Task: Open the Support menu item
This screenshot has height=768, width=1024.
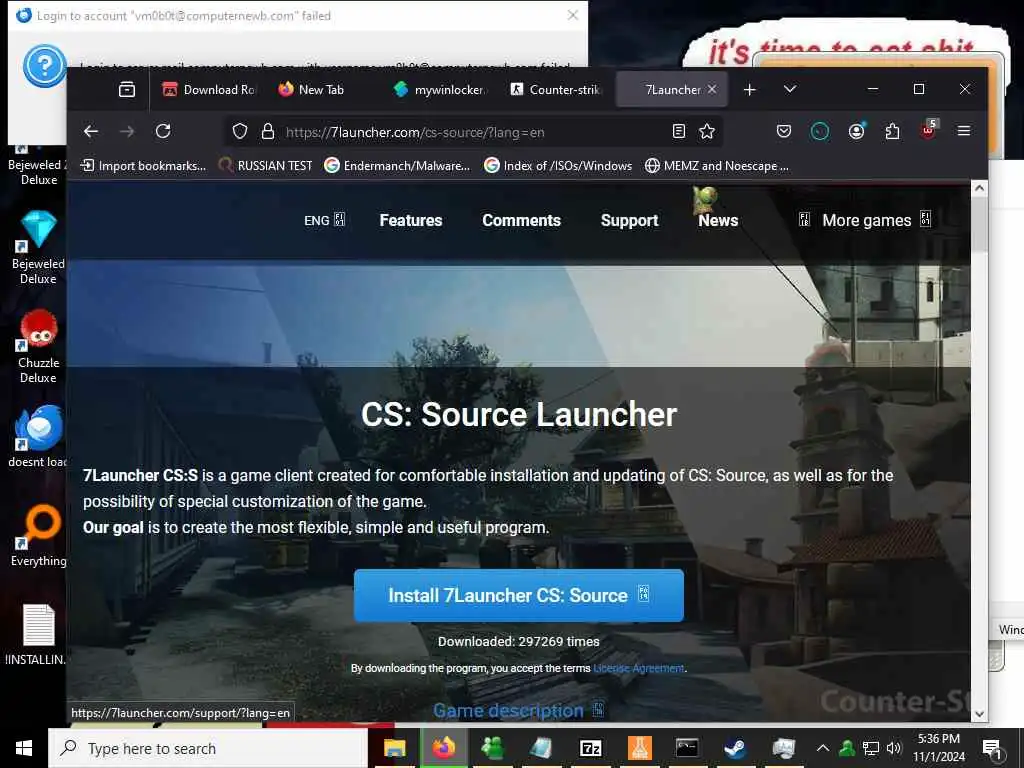Action: pyautogui.click(x=629, y=220)
